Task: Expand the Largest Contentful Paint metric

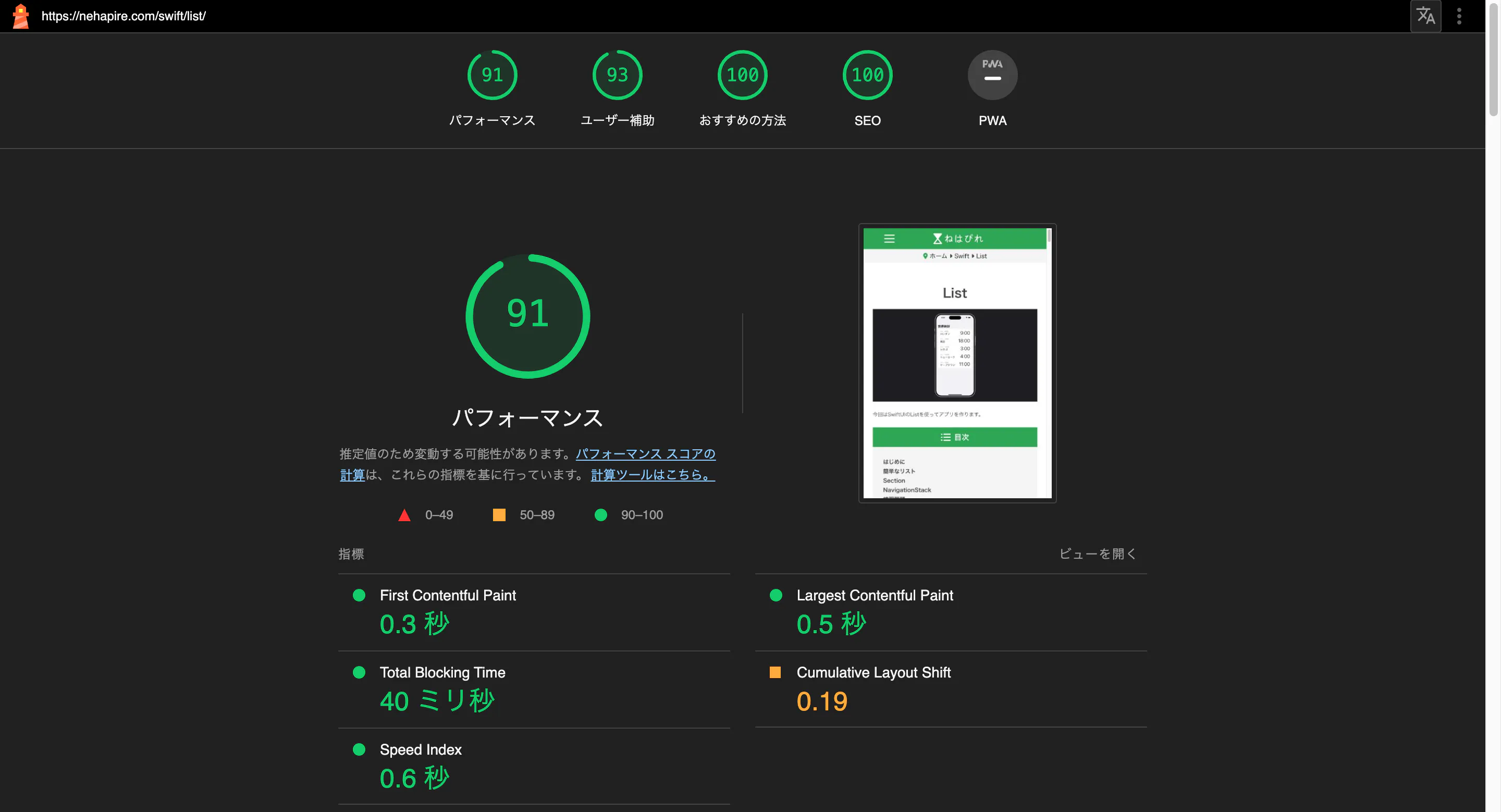Action: 875,595
